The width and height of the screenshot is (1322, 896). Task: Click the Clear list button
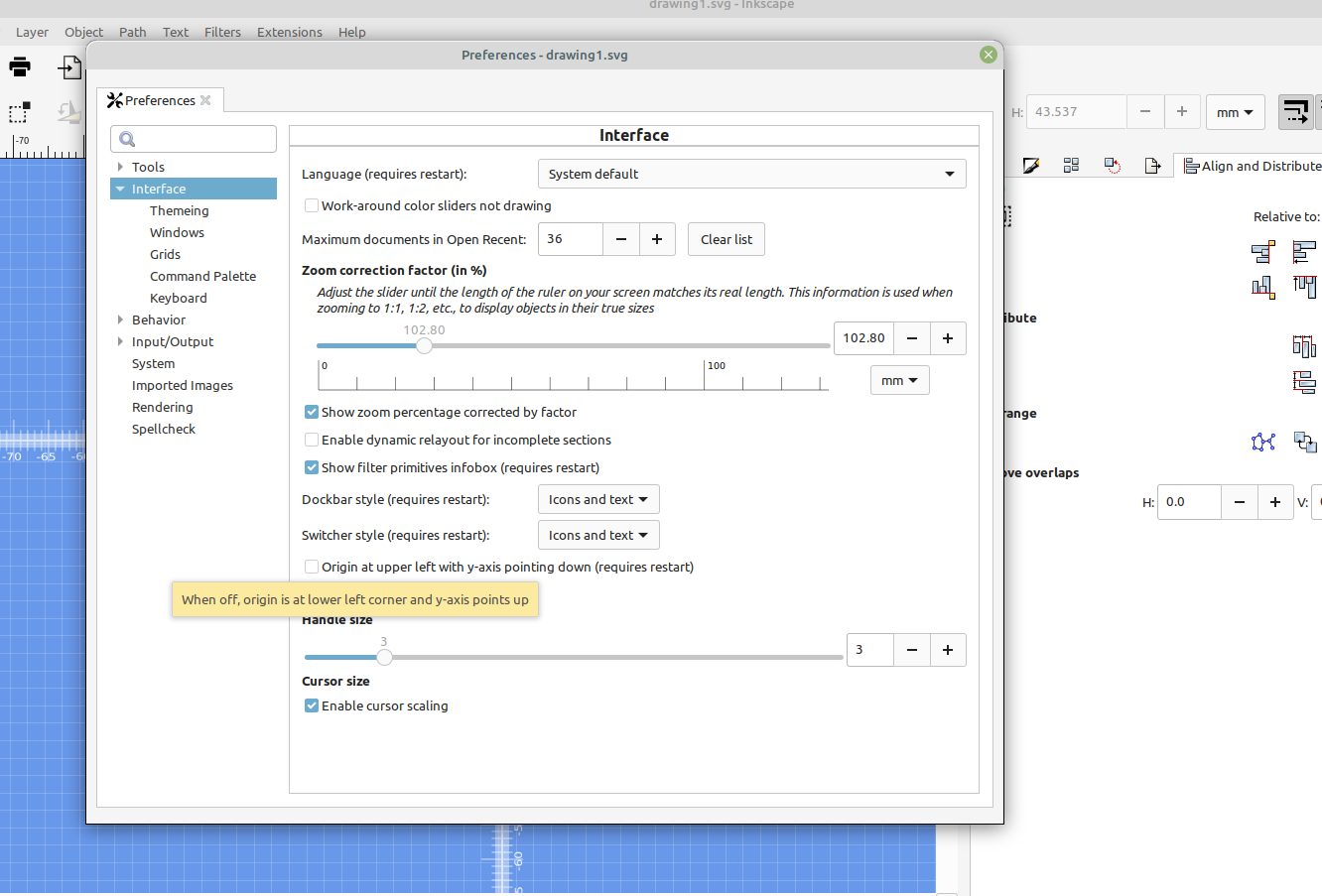727,239
